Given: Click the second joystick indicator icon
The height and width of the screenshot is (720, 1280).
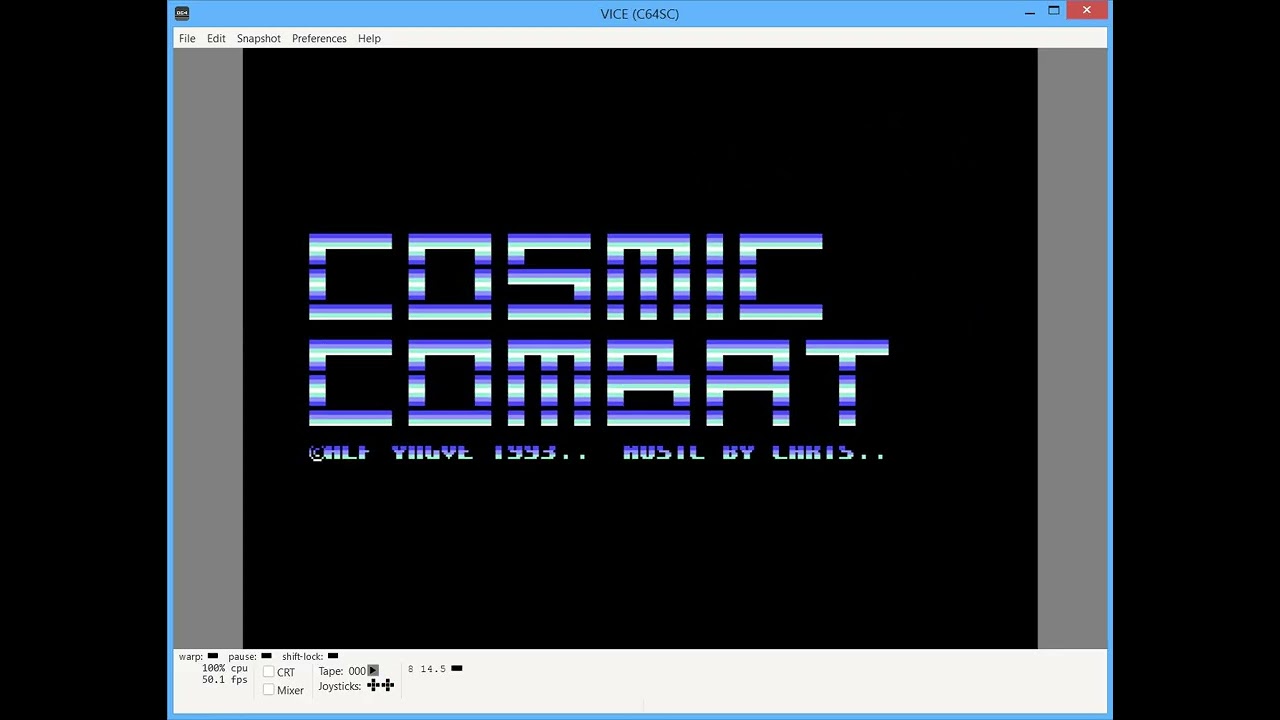Looking at the screenshot, I should 388,685.
